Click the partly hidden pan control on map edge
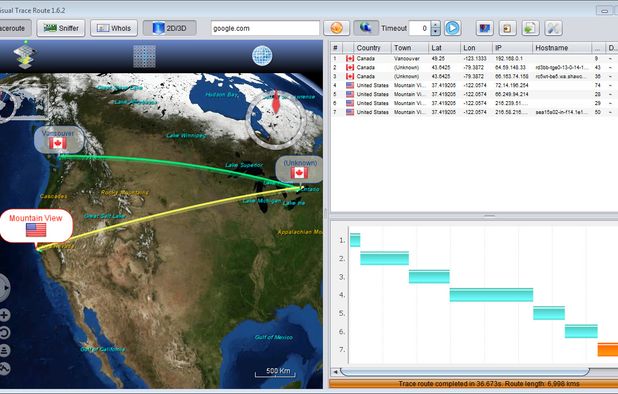 click(4, 288)
